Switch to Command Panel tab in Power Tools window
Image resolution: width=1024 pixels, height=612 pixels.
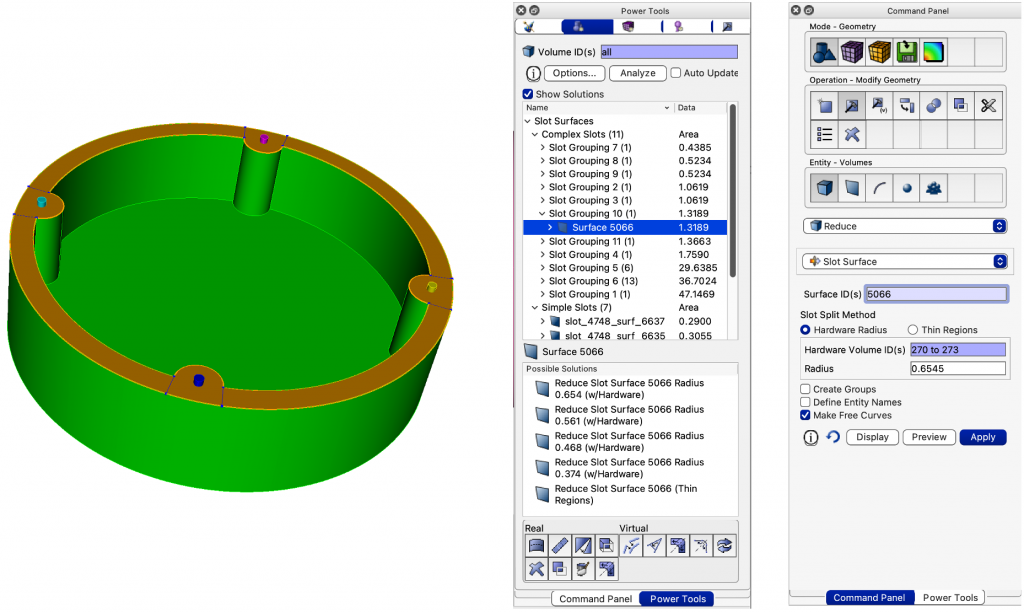595,599
